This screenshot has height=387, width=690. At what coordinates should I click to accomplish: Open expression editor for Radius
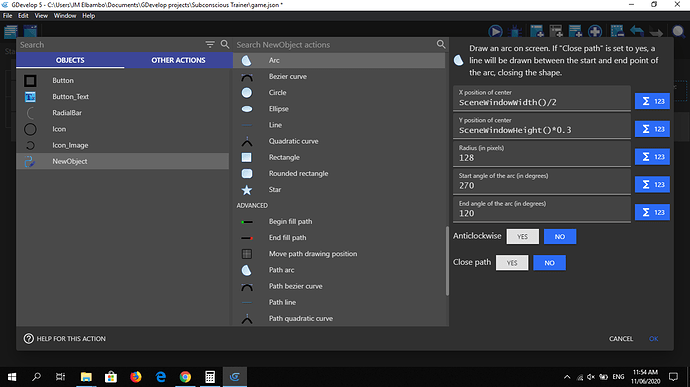click(x=652, y=157)
